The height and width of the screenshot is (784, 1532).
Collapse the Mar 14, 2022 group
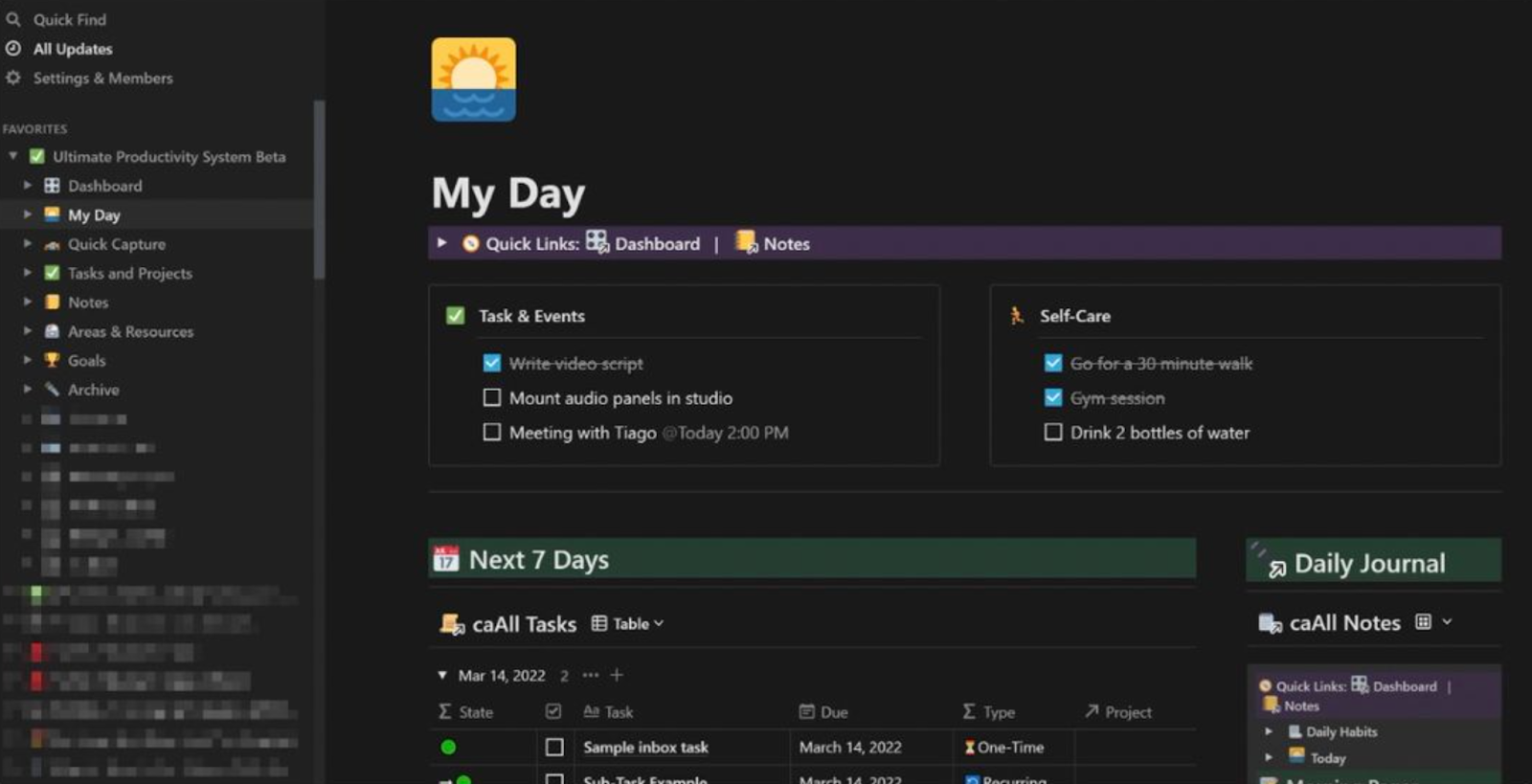442,675
